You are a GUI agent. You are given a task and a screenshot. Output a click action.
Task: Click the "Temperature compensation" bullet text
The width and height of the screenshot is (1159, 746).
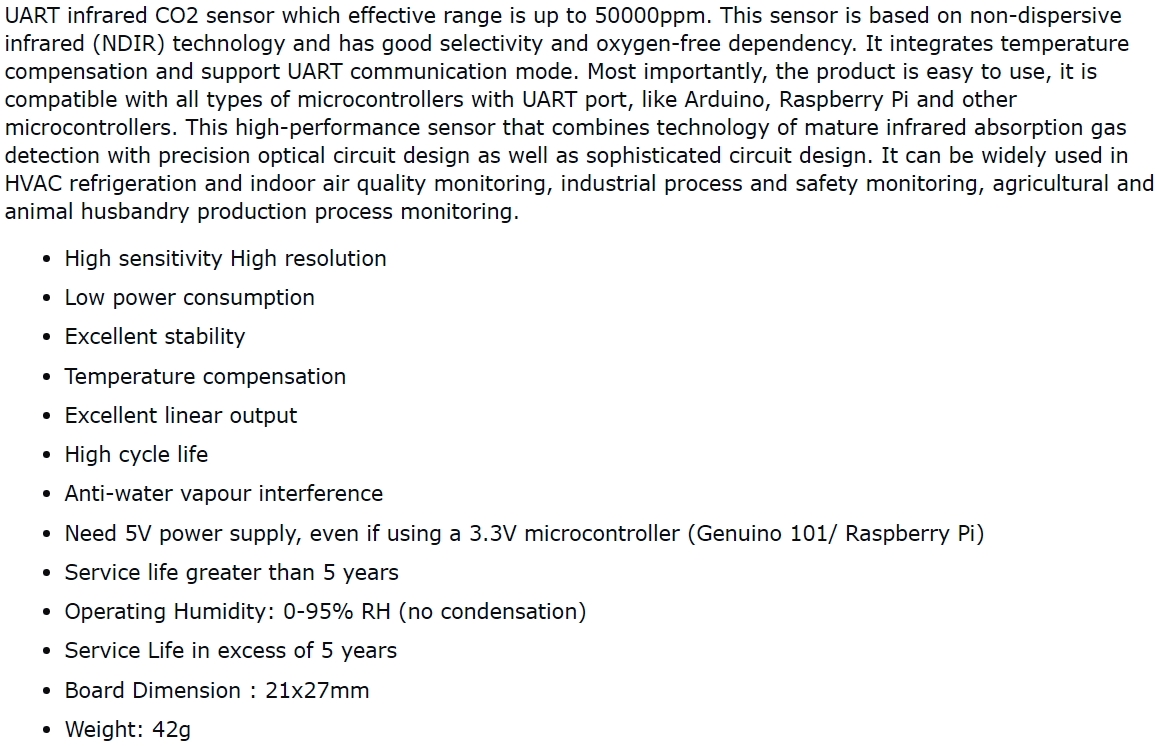pyautogui.click(x=205, y=376)
